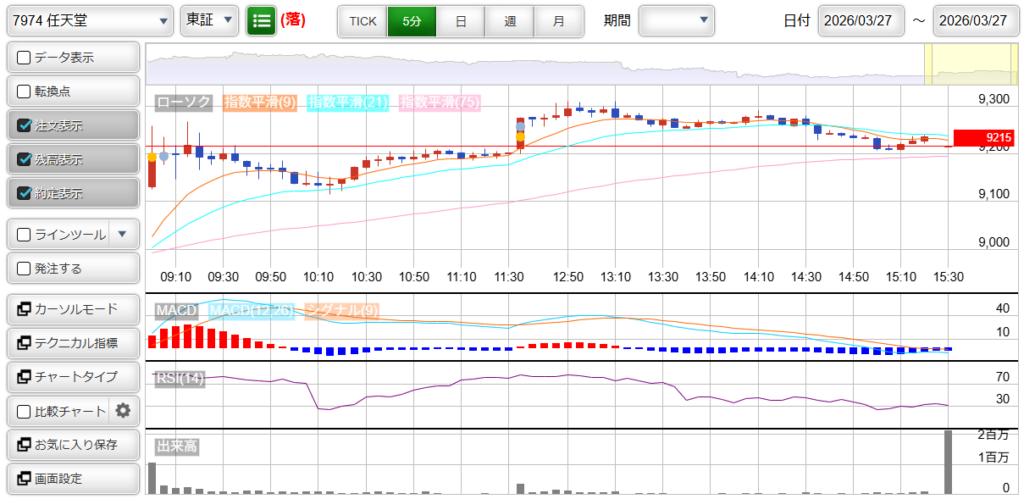The image size is (1024, 499).
Task: Click the gear icon beside 比較チャート
Action: (x=123, y=410)
